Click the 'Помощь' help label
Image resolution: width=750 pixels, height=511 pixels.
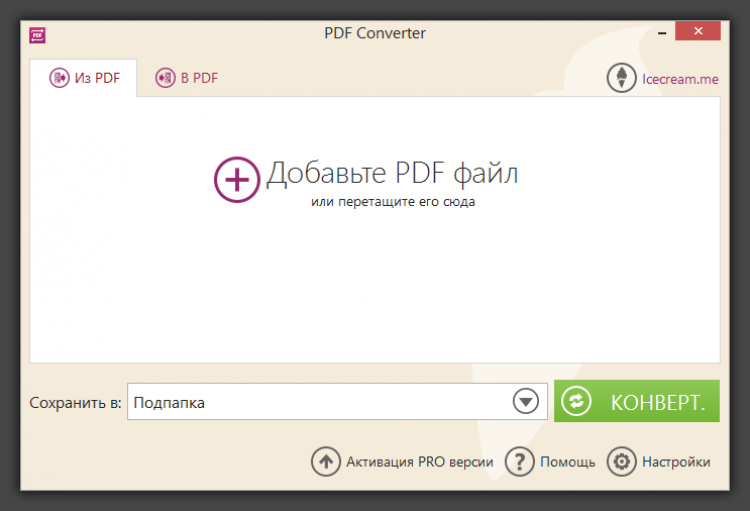pos(567,462)
